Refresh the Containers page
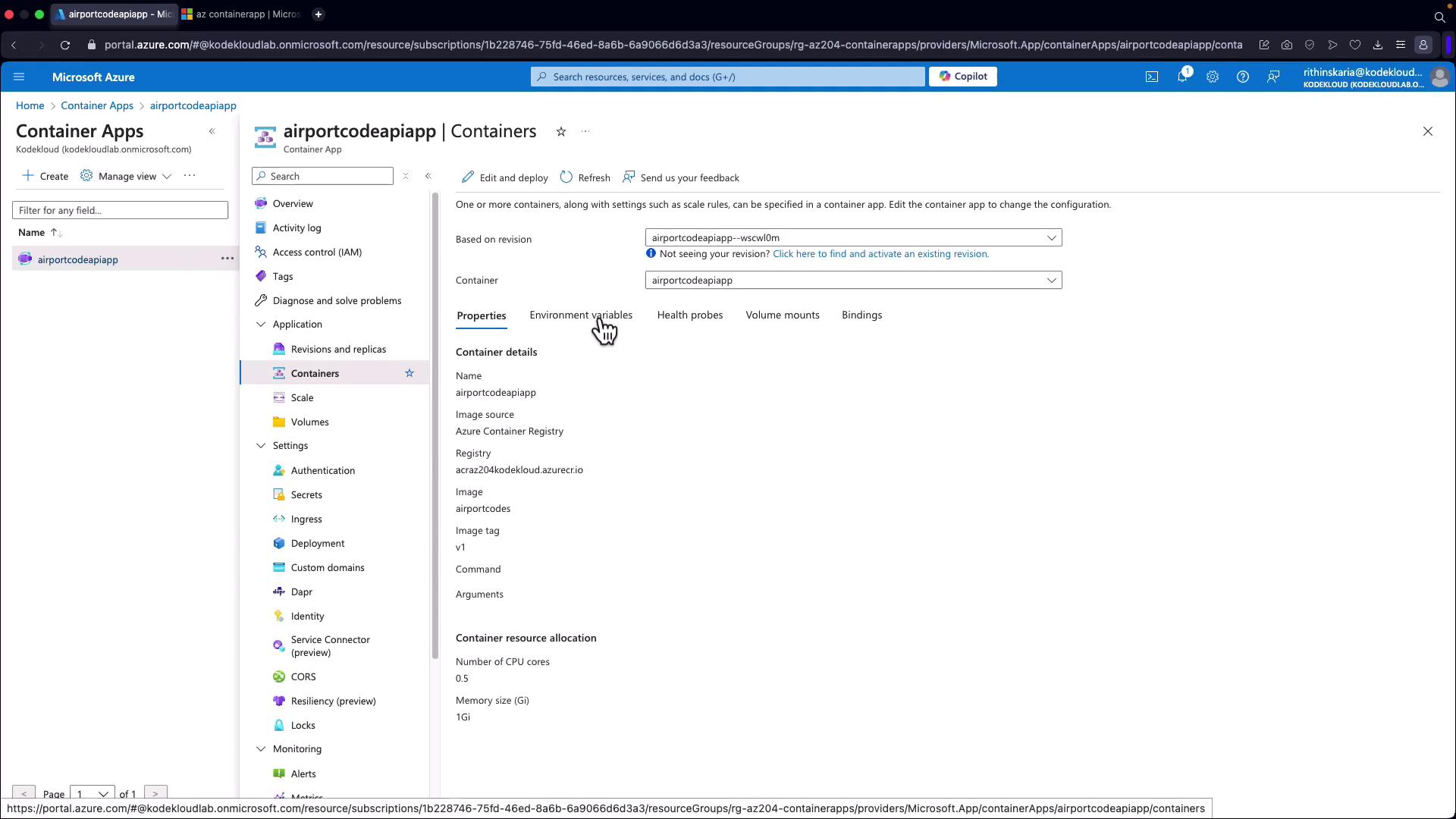 (x=585, y=177)
